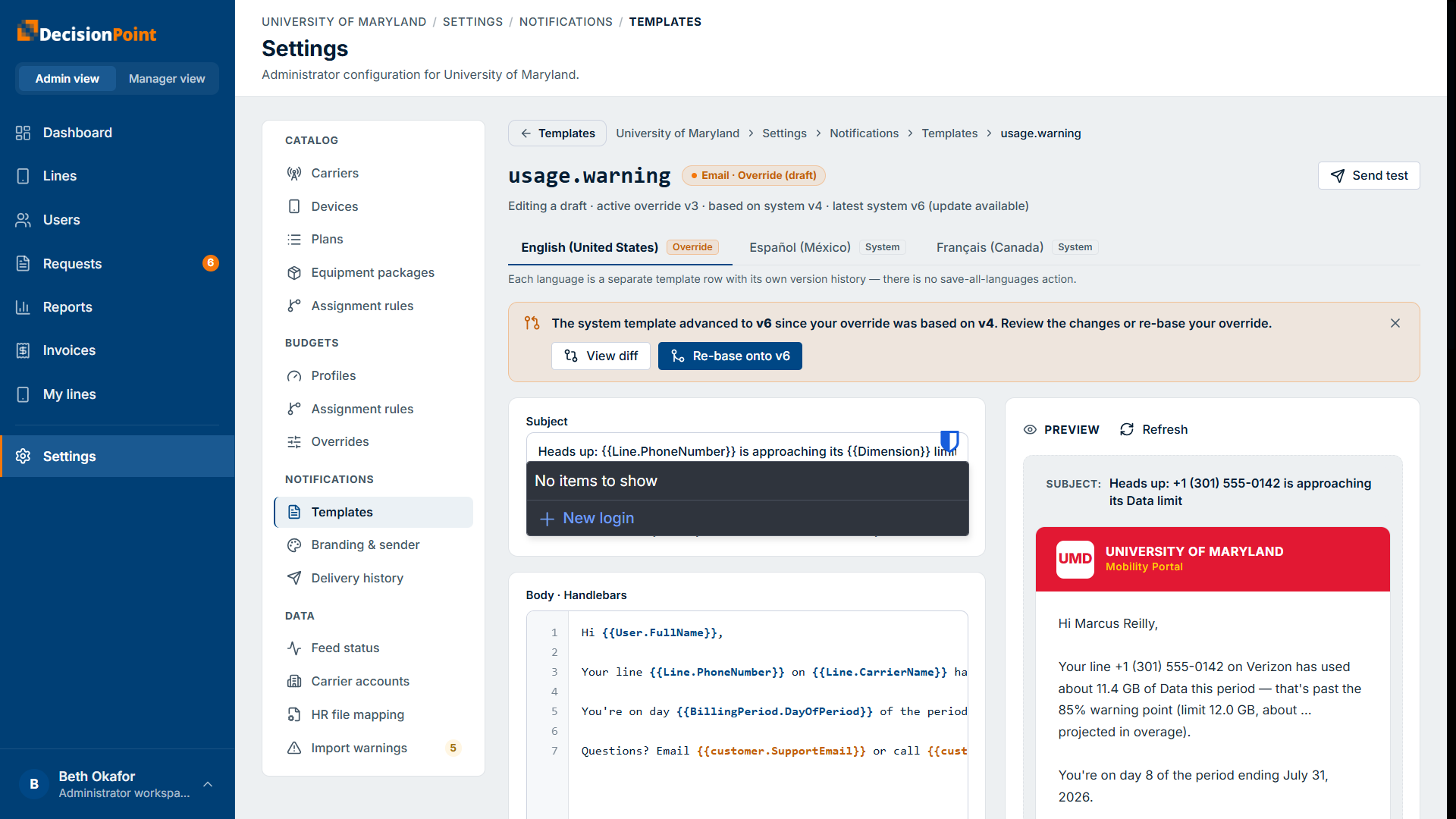Click the Feed status pulse icon
The image size is (1456, 819).
[294, 648]
